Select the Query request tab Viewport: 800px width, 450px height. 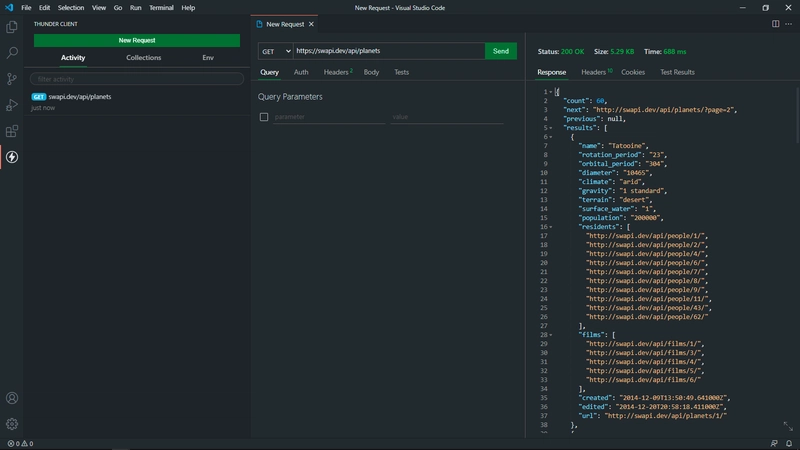pyautogui.click(x=269, y=72)
